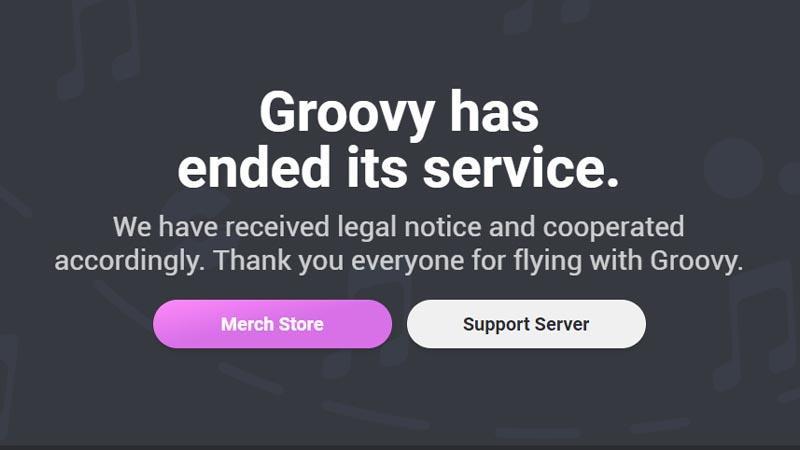
Task: Click 'legal notice' in the message text
Action: coord(409,228)
